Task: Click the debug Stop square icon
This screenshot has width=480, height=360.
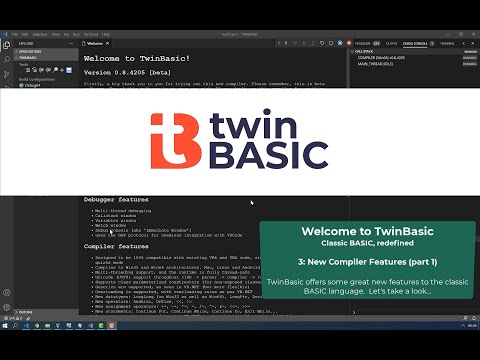Action: click(x=331, y=43)
